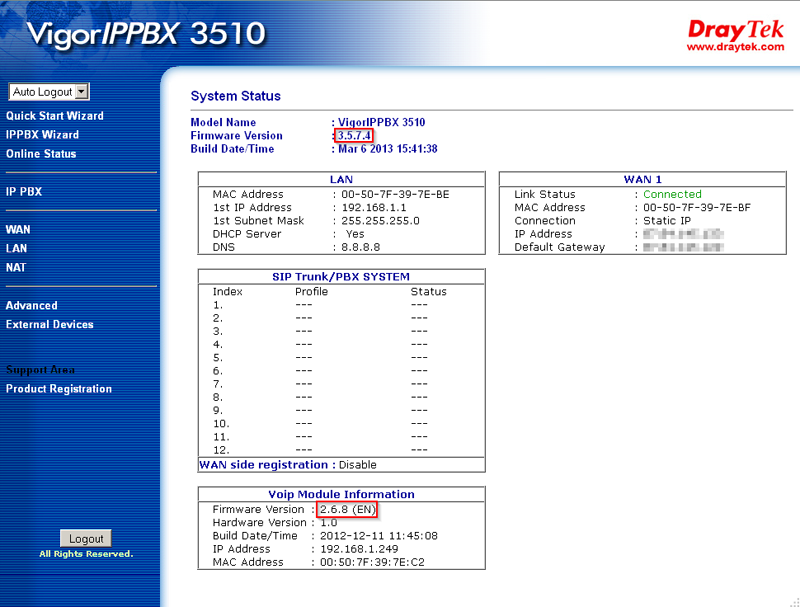Click Voip build date 2012-12-11 11:45:08
This screenshot has width=800, height=607.
(379, 536)
